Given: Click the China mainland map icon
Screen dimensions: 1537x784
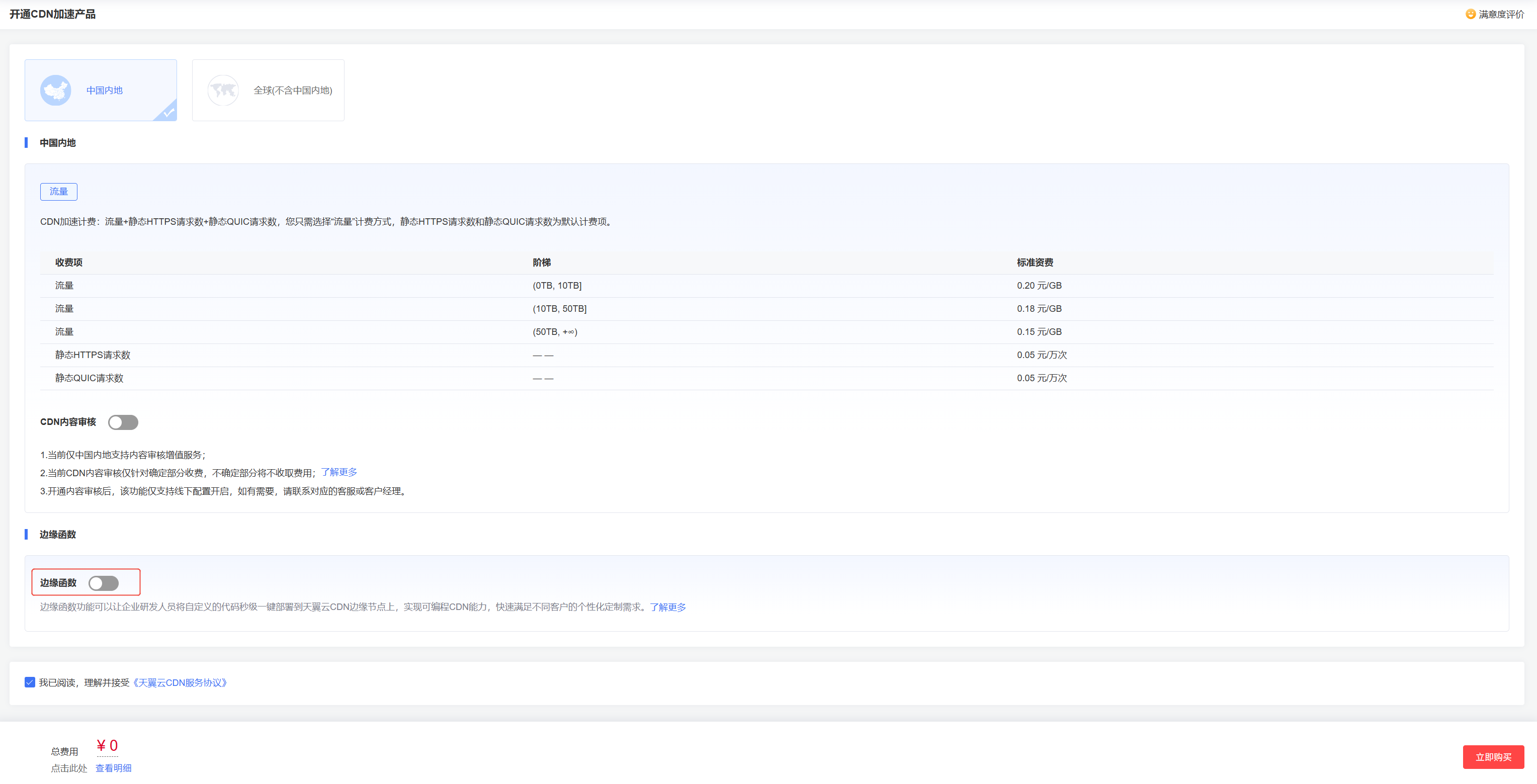Looking at the screenshot, I should (55, 90).
